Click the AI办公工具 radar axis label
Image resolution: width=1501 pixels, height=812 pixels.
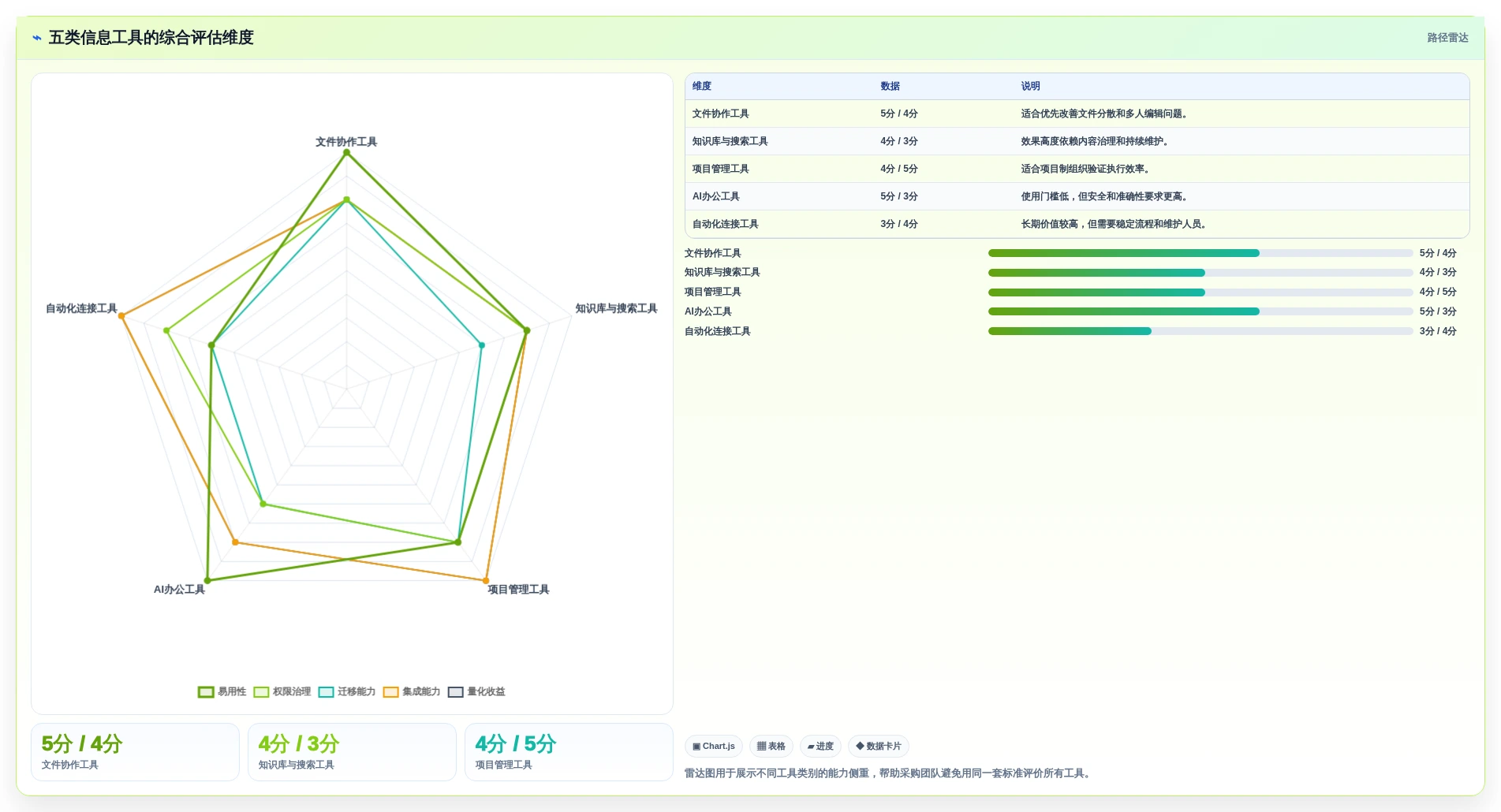tap(179, 590)
